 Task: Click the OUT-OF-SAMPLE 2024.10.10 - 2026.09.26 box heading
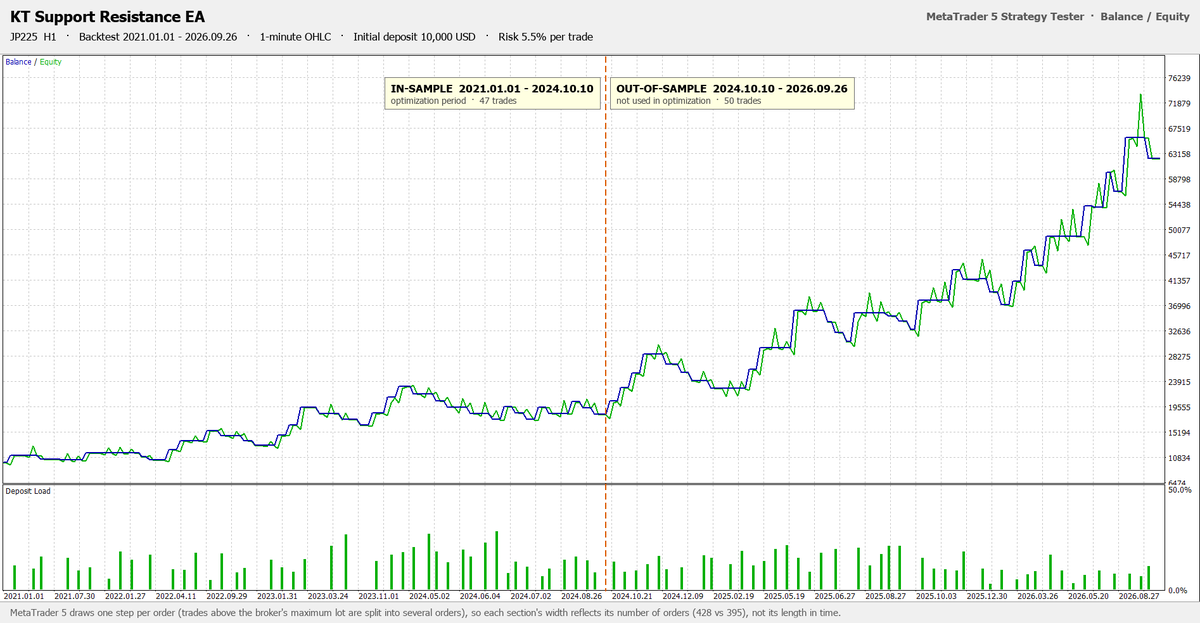coord(732,88)
